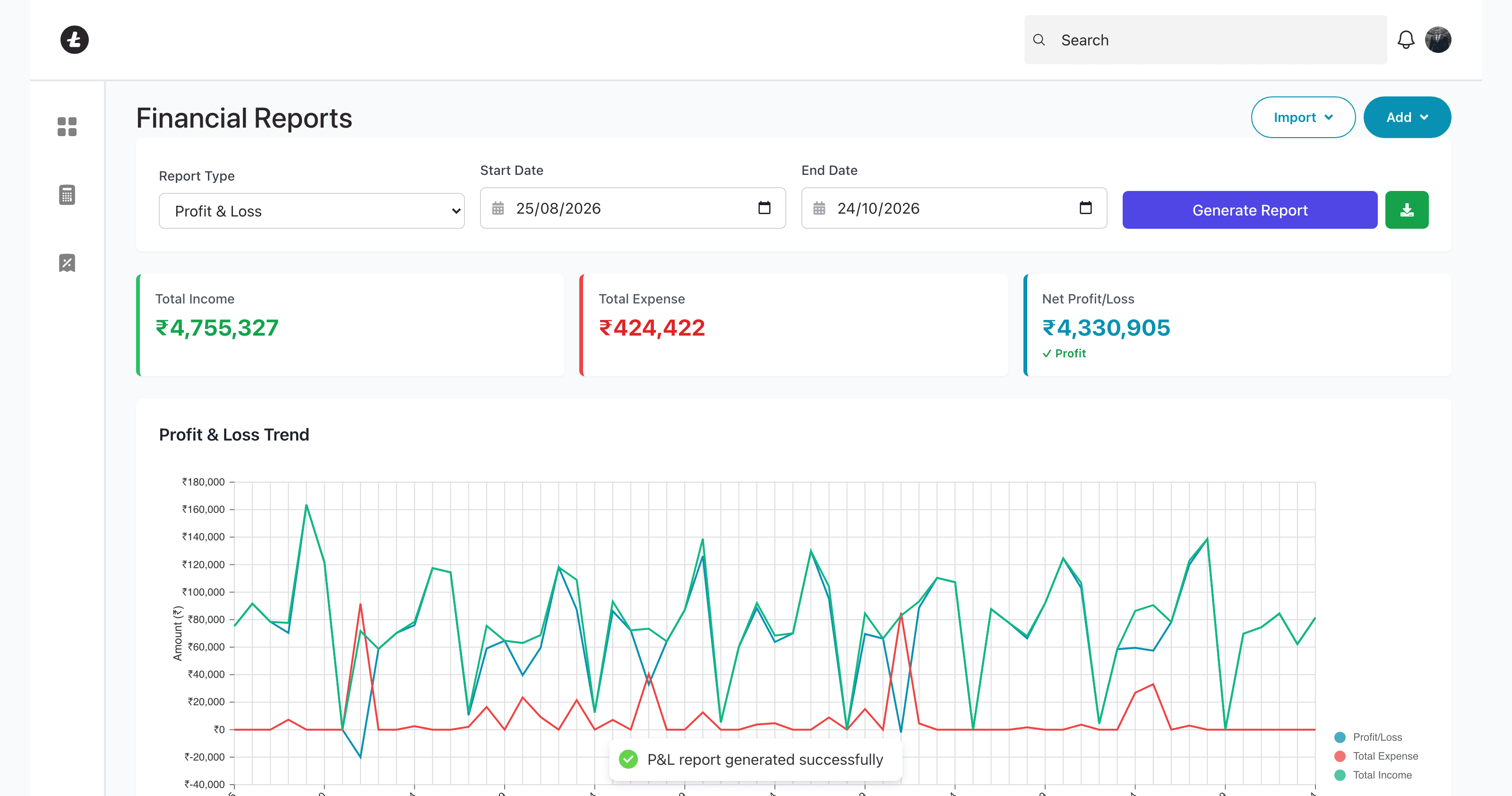Click the End Date 24/10/2026 field
This screenshot has width=1512, height=796.
[954, 208]
